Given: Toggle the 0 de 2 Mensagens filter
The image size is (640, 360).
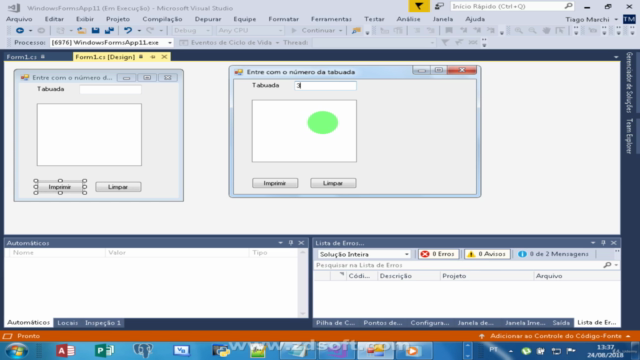Looking at the screenshot, I should [553, 254].
